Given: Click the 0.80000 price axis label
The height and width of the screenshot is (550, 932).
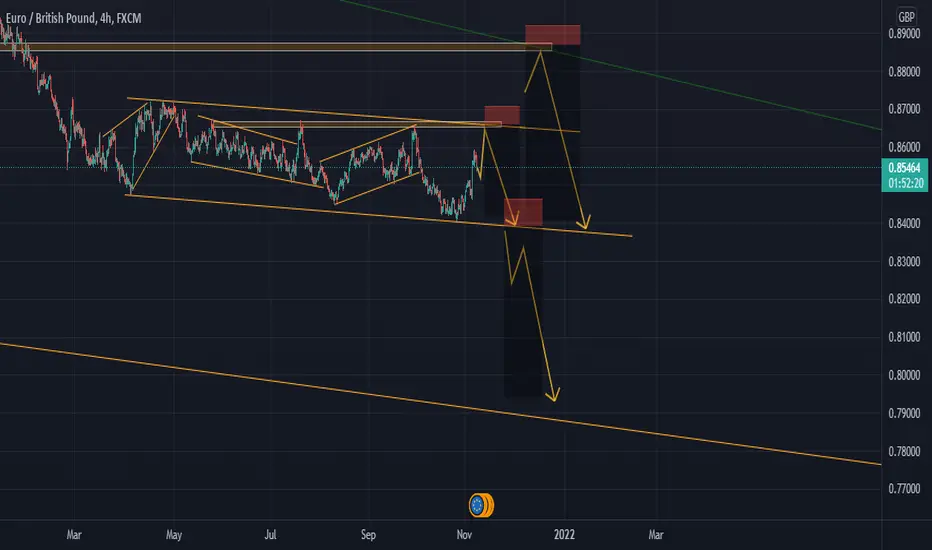Looking at the screenshot, I should tap(904, 375).
